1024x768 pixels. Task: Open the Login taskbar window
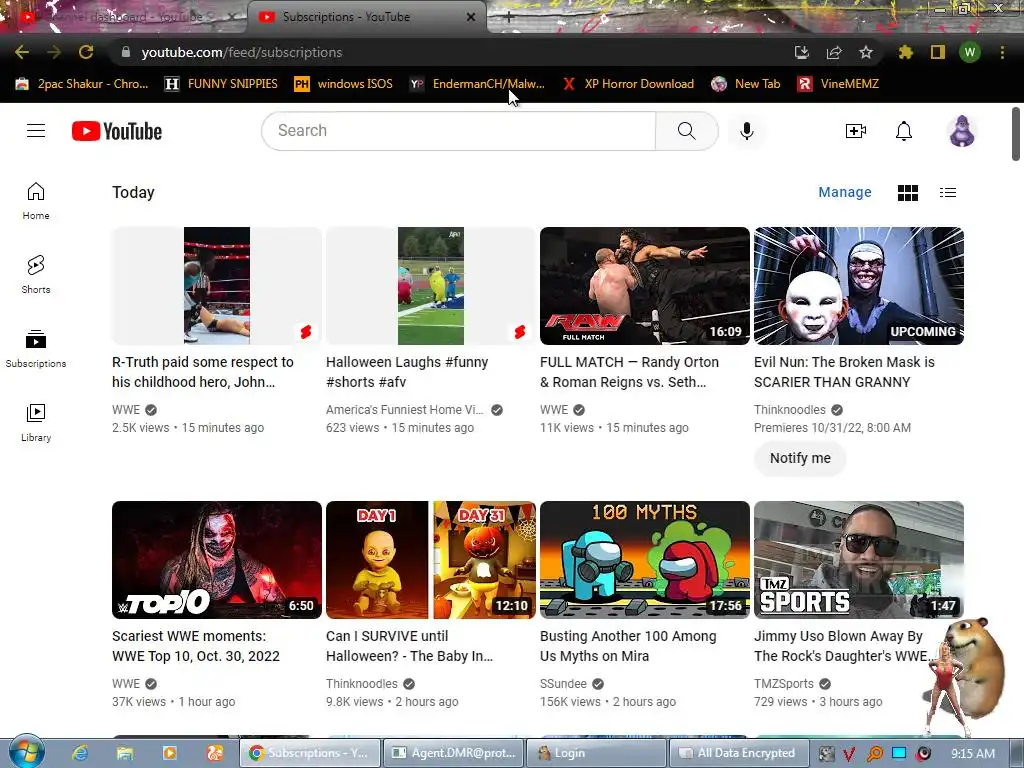coord(595,753)
